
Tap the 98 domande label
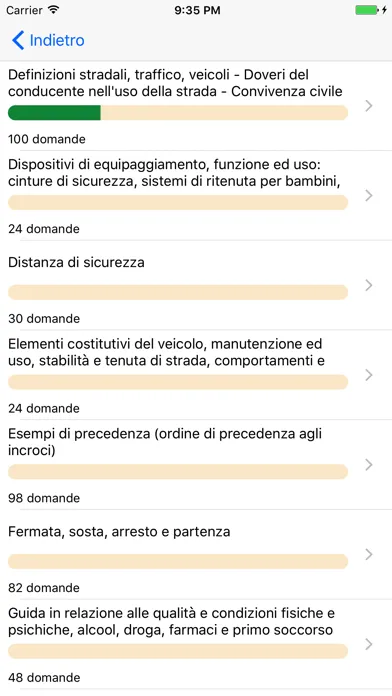44,498
